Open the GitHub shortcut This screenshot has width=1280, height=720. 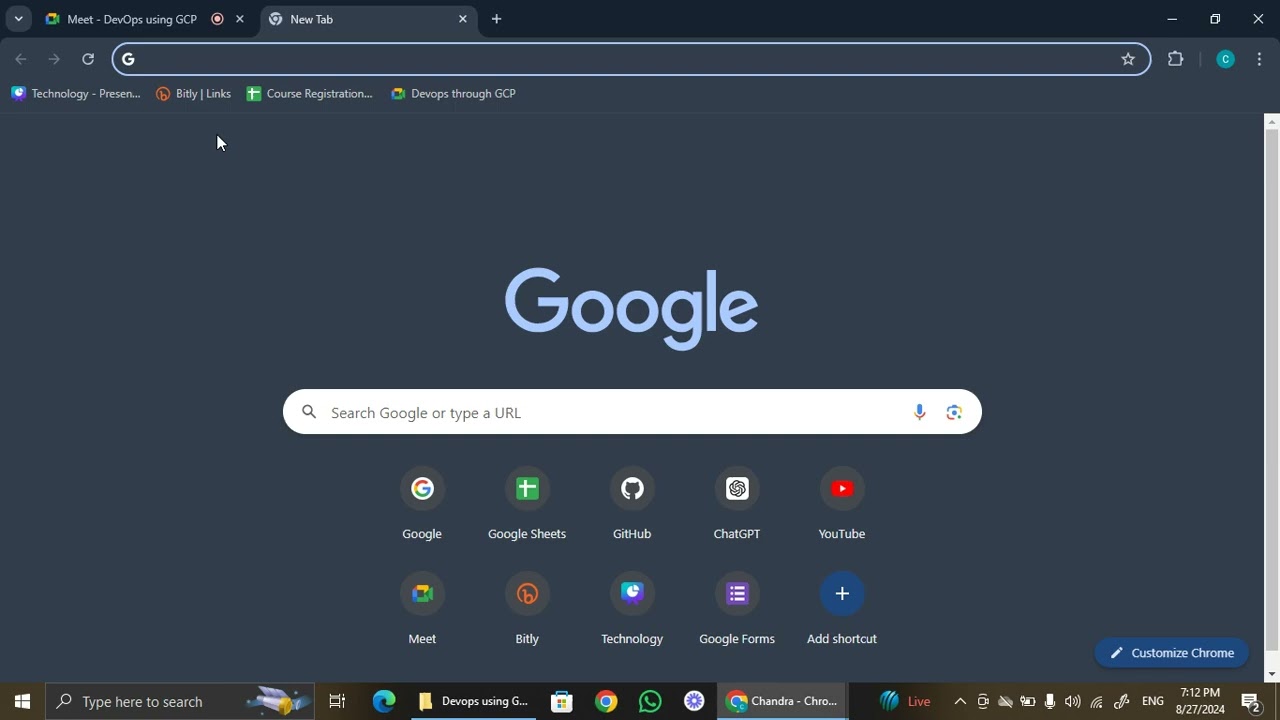632,503
